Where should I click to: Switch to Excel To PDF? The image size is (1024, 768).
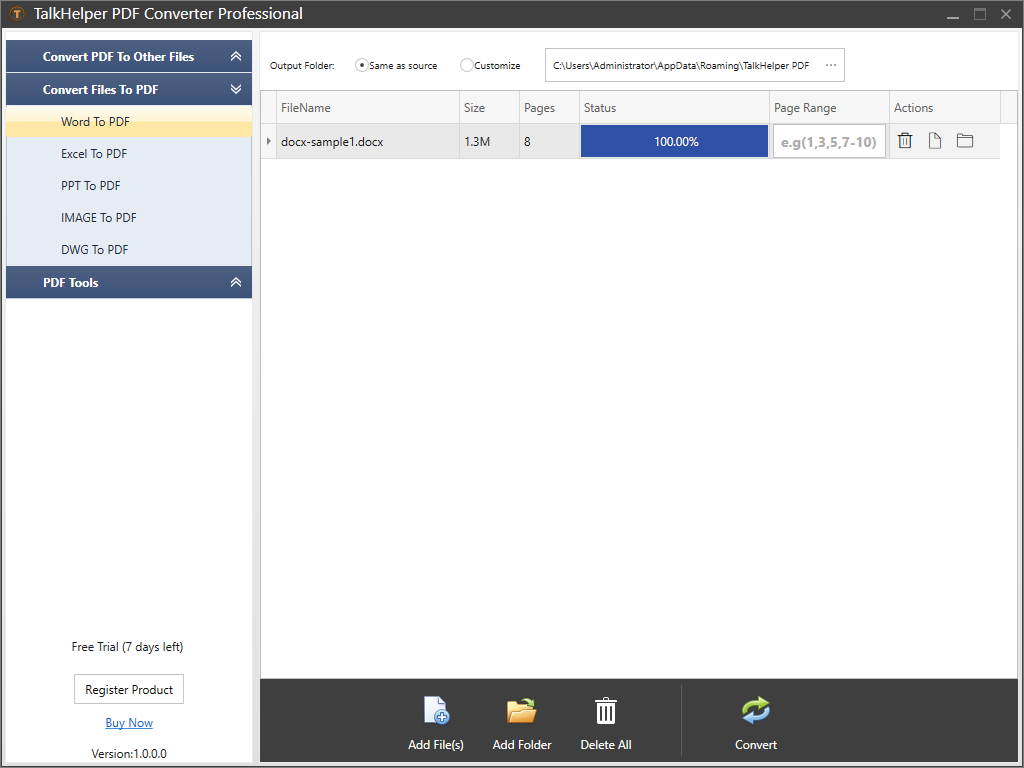[x=129, y=153]
